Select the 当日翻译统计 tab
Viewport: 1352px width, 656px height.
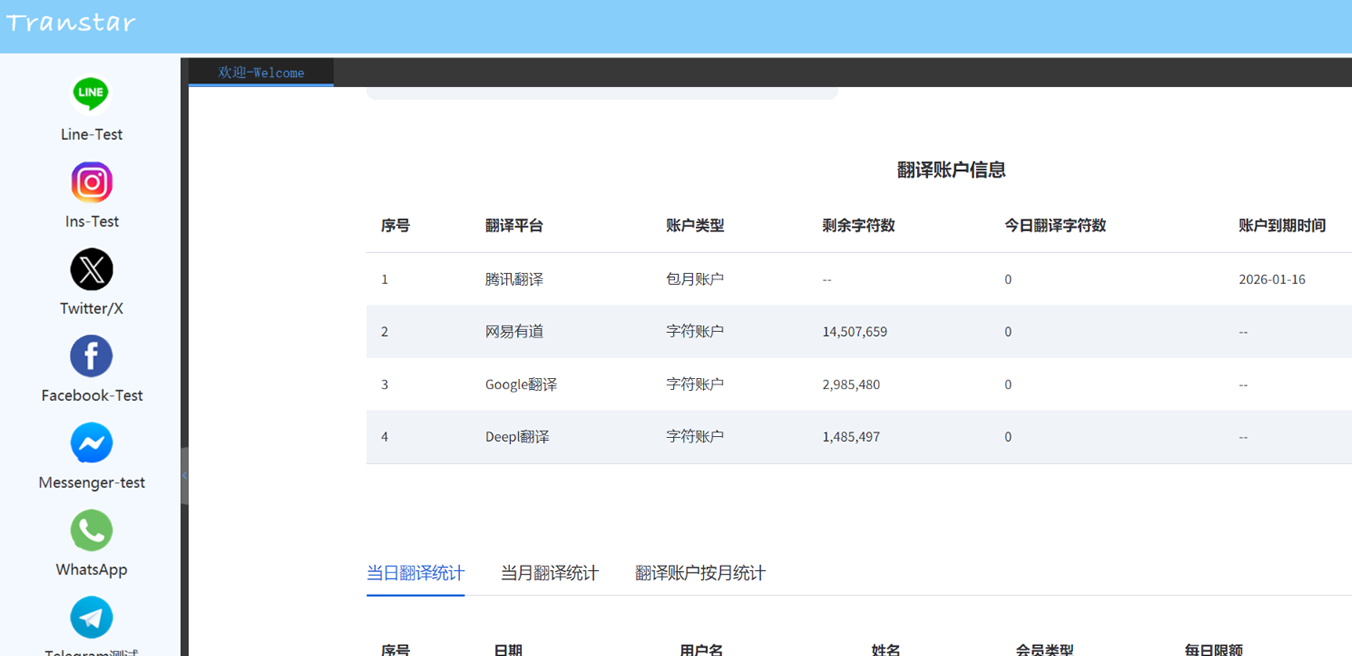tap(415, 573)
